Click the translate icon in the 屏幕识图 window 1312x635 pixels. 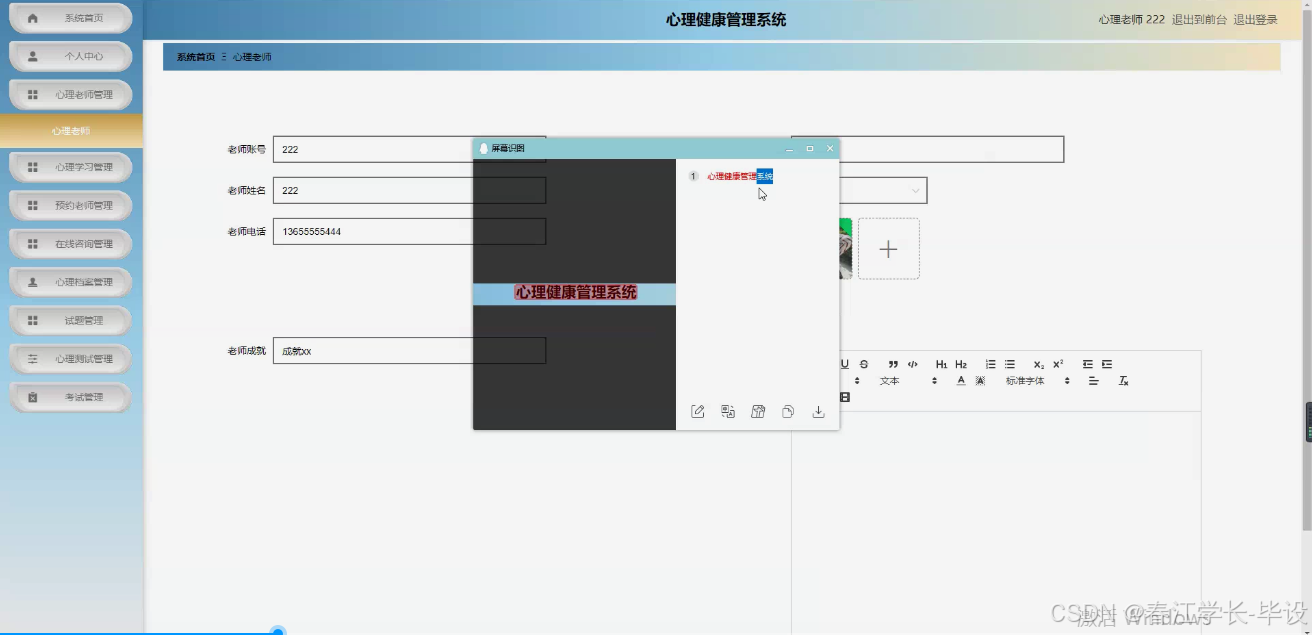(x=728, y=411)
